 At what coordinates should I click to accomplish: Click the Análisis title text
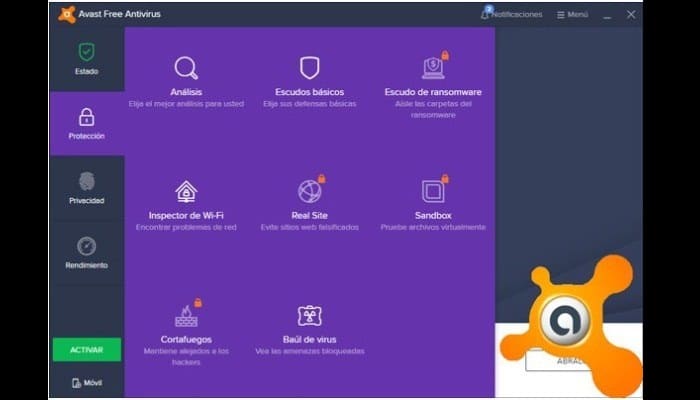coord(186,92)
